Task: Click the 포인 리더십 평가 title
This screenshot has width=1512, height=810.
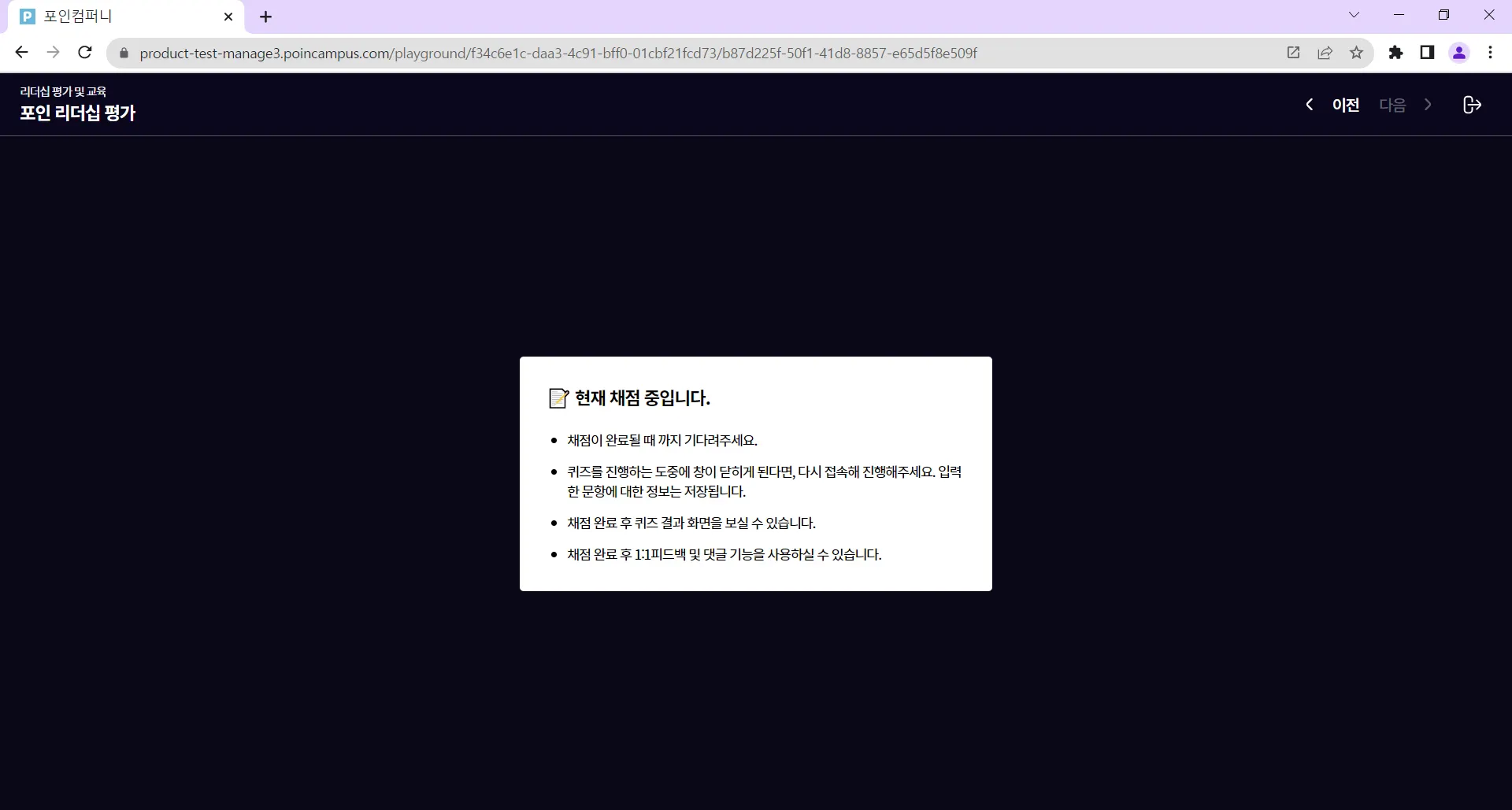Action: [x=78, y=113]
